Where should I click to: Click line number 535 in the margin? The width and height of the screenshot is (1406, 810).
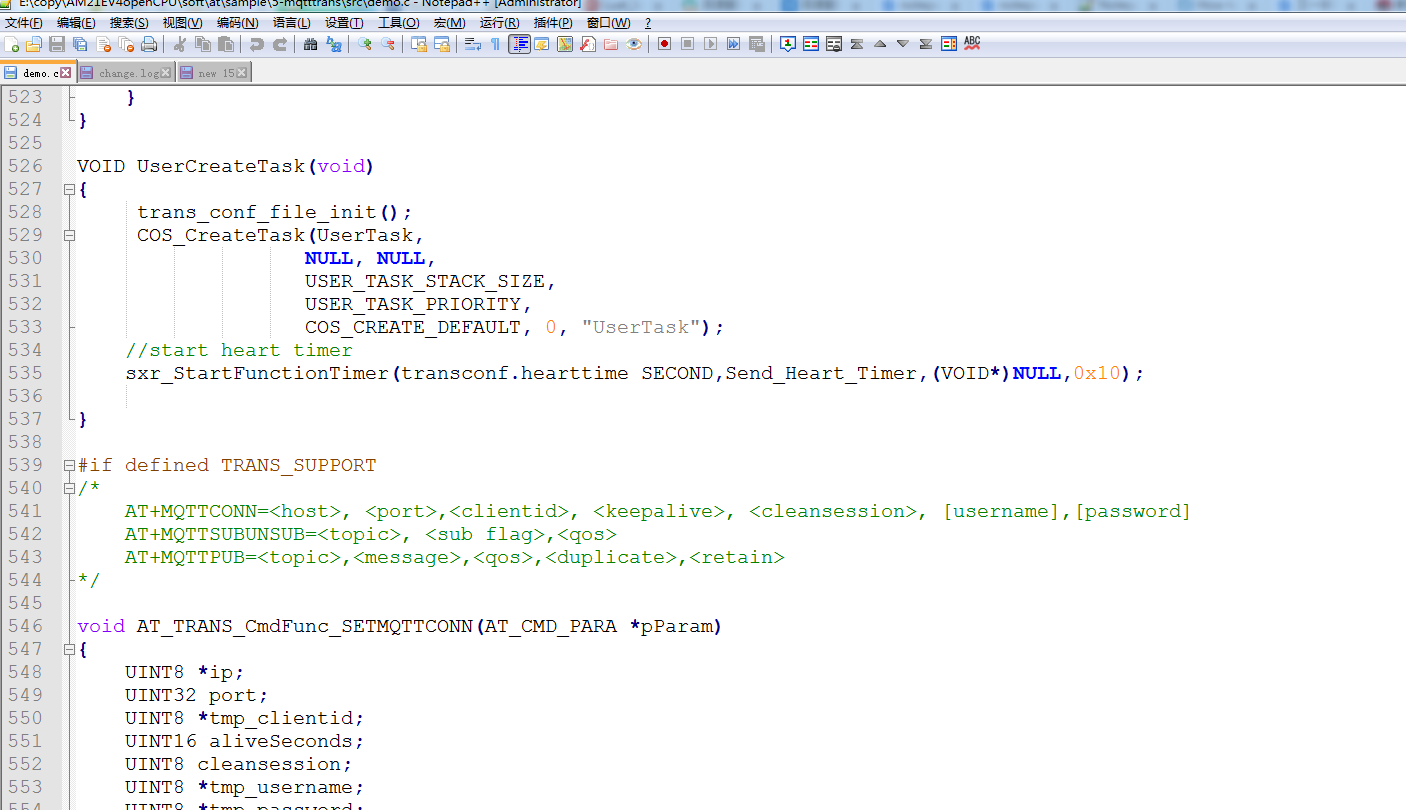pos(25,373)
